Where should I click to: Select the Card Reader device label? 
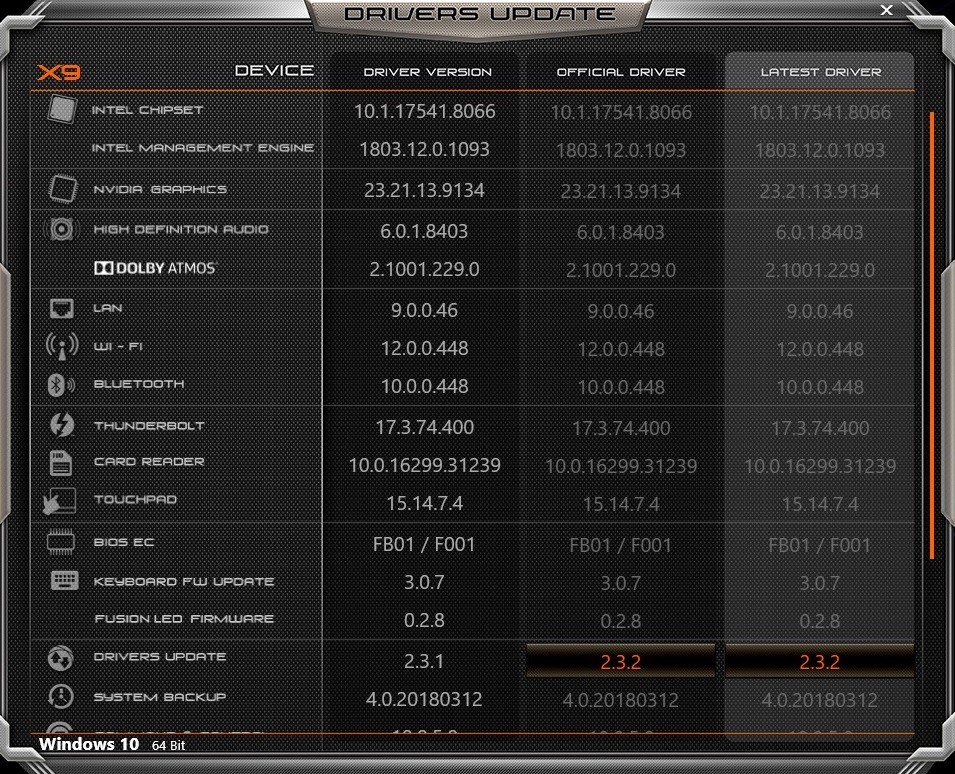(149, 462)
